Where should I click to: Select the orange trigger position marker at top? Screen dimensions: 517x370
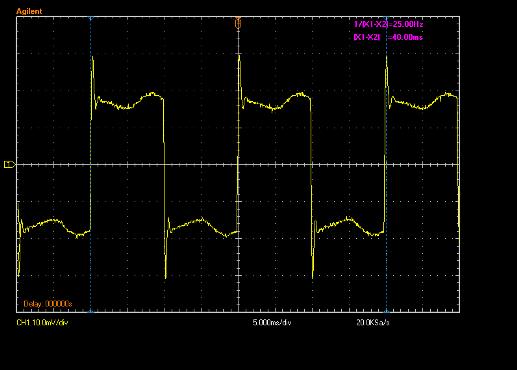238,23
